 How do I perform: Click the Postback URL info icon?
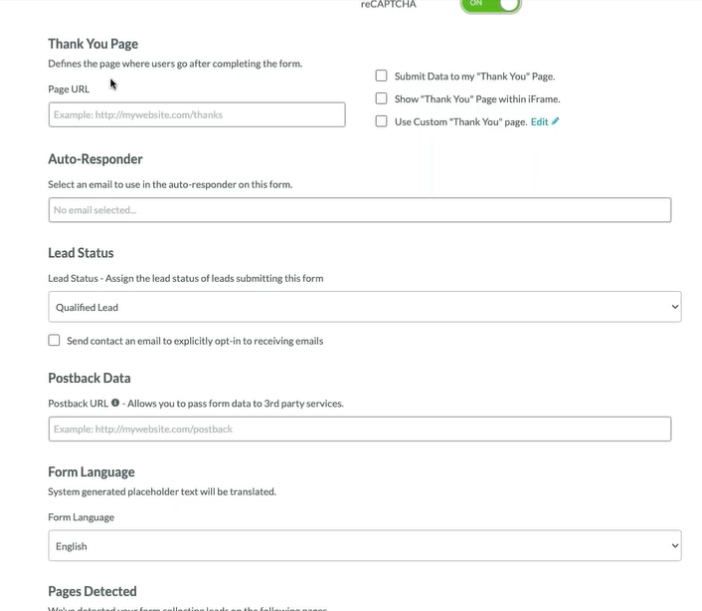[116, 404]
